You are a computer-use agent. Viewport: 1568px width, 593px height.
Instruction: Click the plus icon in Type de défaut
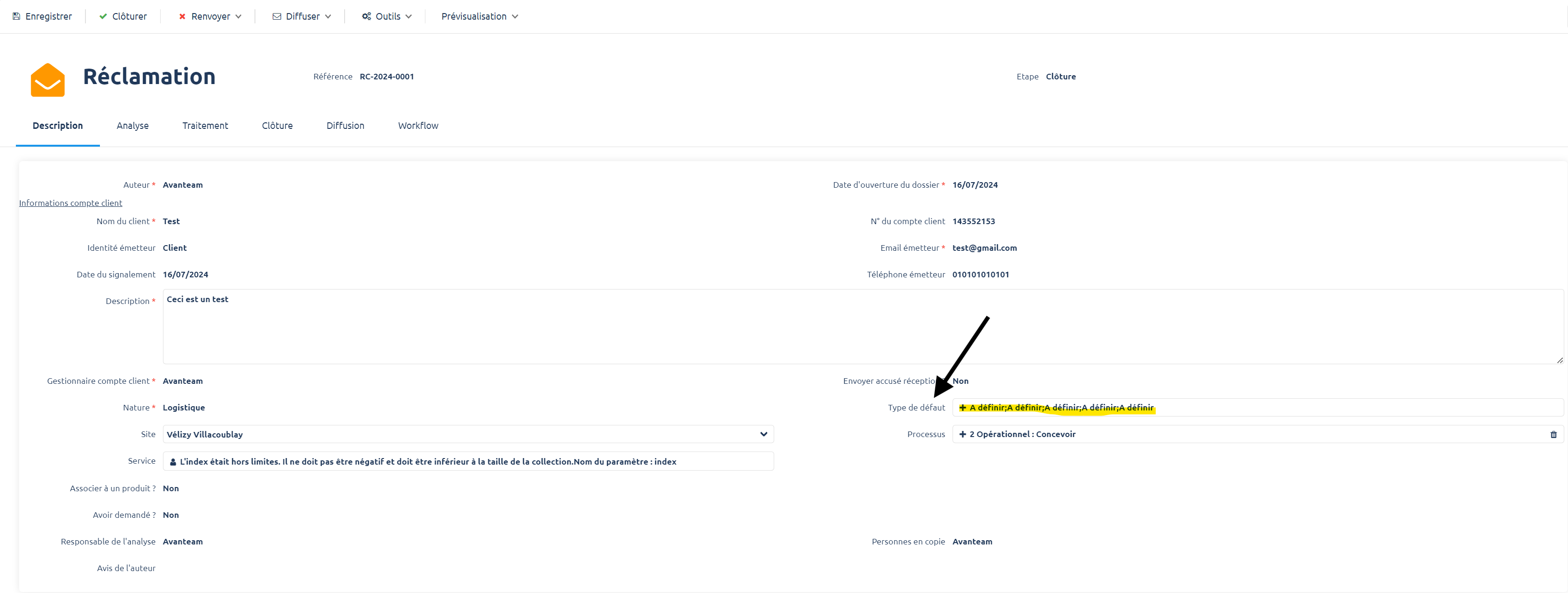(962, 408)
